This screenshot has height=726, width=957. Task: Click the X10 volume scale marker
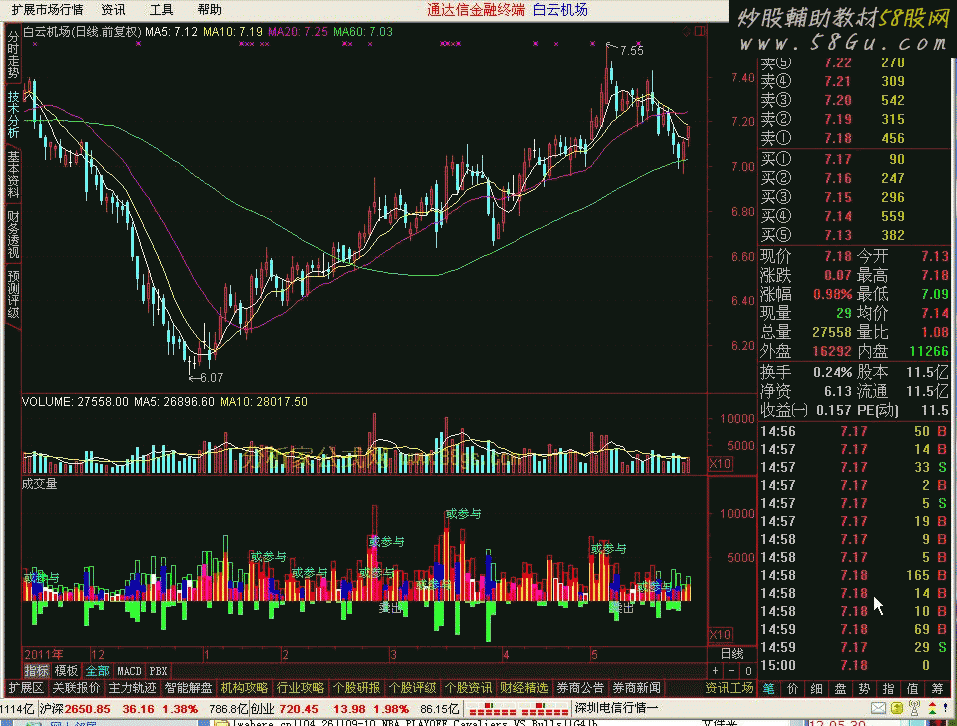[720, 464]
